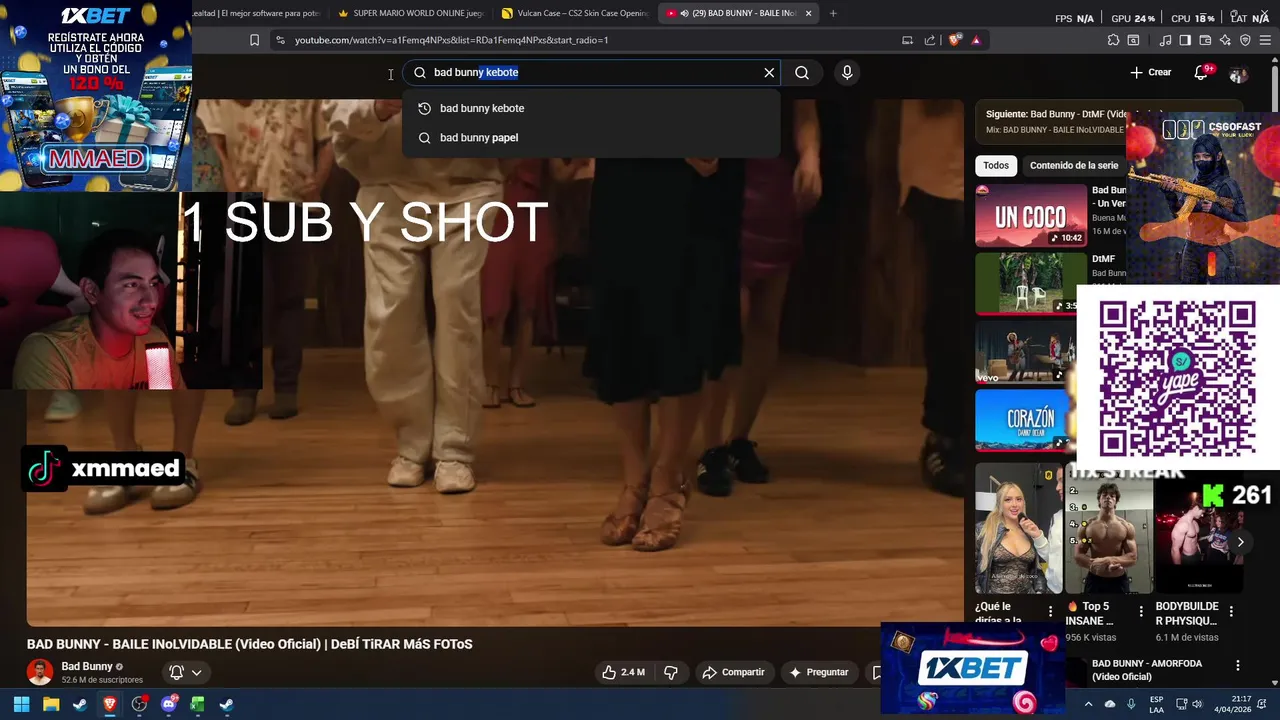Toggle the browser sidebar panel icon
The height and width of the screenshot is (720, 1280).
tap(1185, 40)
